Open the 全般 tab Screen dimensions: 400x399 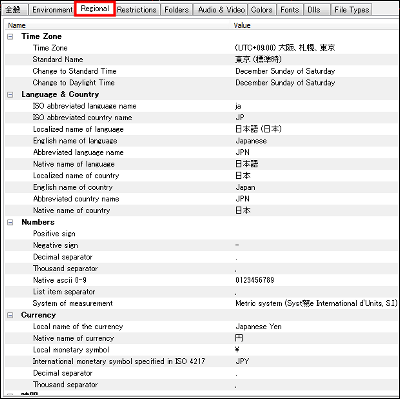point(14,9)
